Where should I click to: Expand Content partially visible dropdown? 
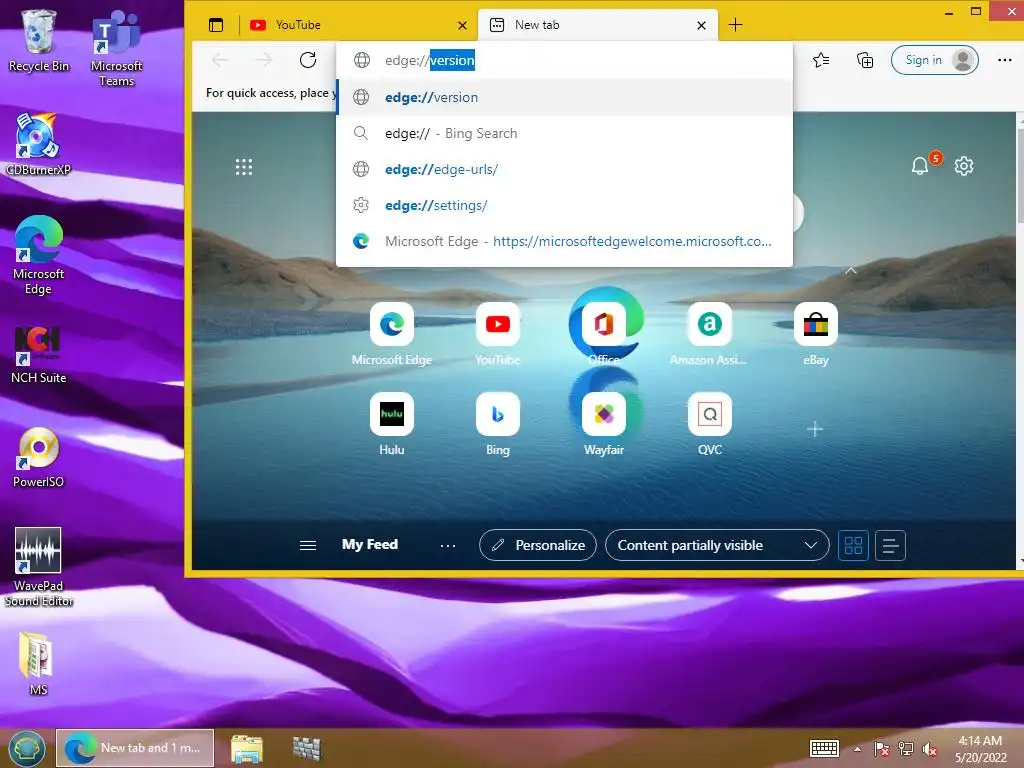click(717, 545)
